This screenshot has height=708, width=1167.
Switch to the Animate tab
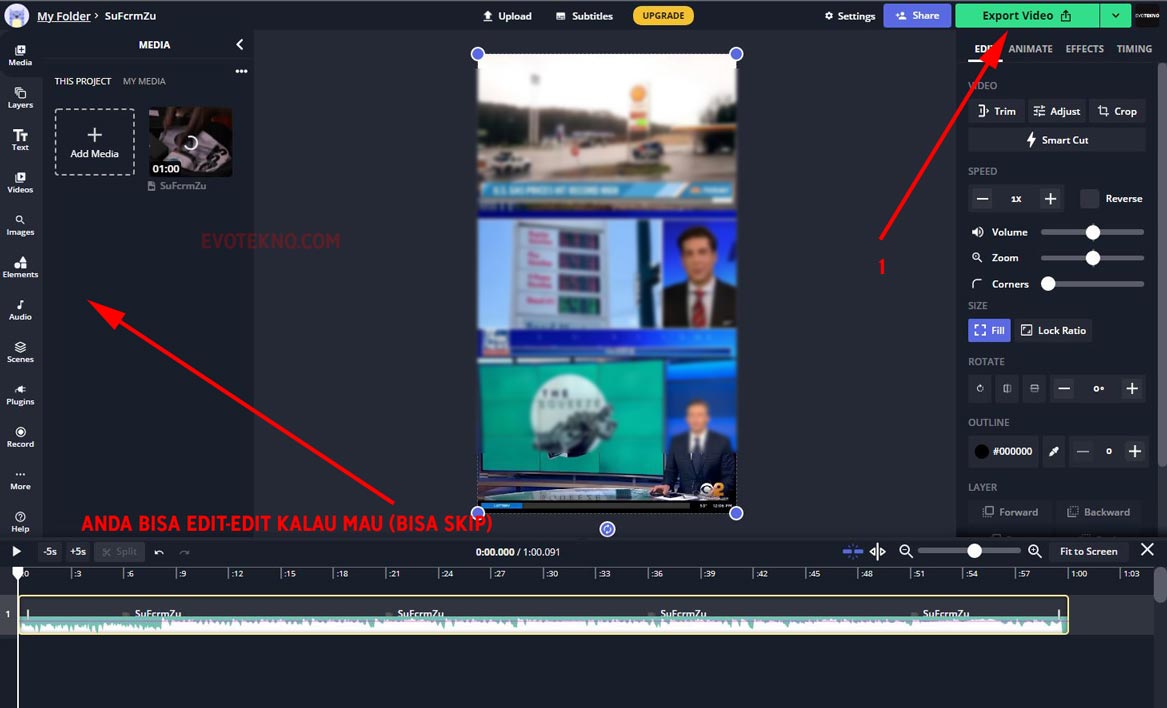tap(1030, 49)
